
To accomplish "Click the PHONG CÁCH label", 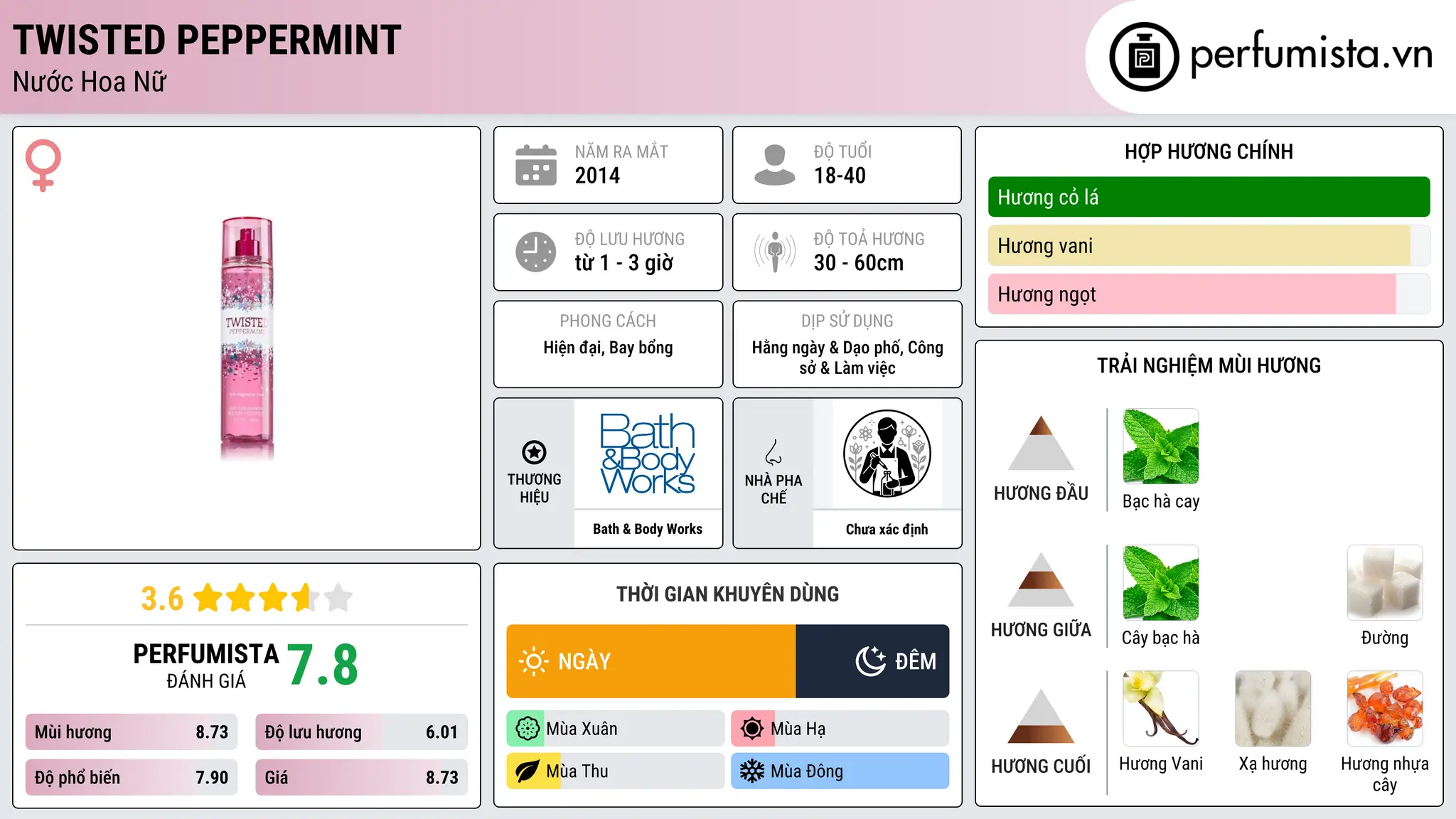I will [608, 321].
